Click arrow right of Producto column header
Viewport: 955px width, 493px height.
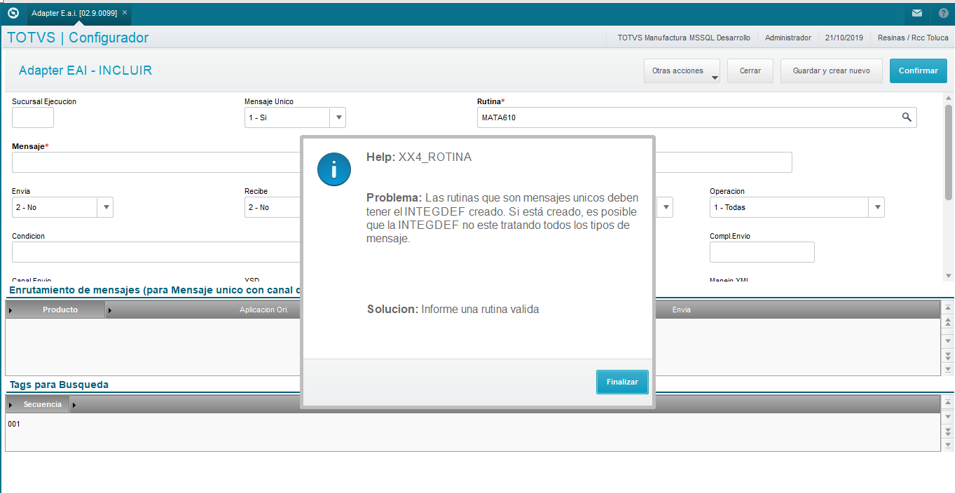tap(110, 310)
